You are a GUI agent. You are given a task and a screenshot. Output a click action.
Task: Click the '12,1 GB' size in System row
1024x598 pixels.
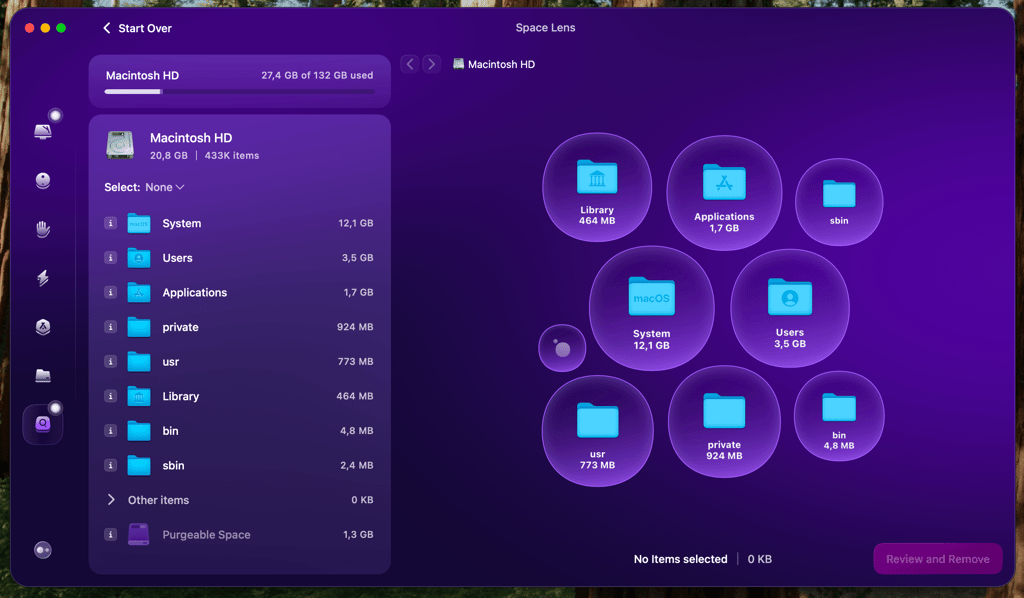click(356, 223)
